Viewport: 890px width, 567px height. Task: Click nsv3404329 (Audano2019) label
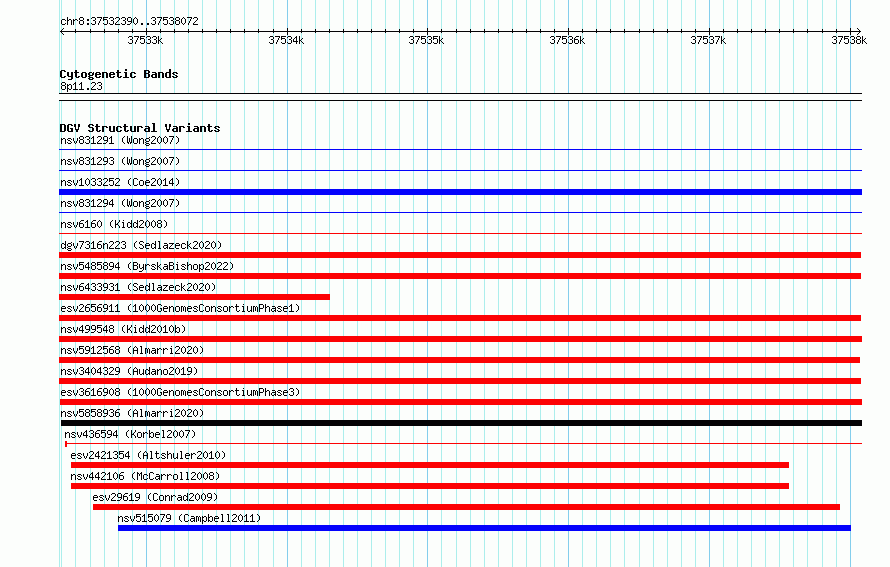(129, 371)
